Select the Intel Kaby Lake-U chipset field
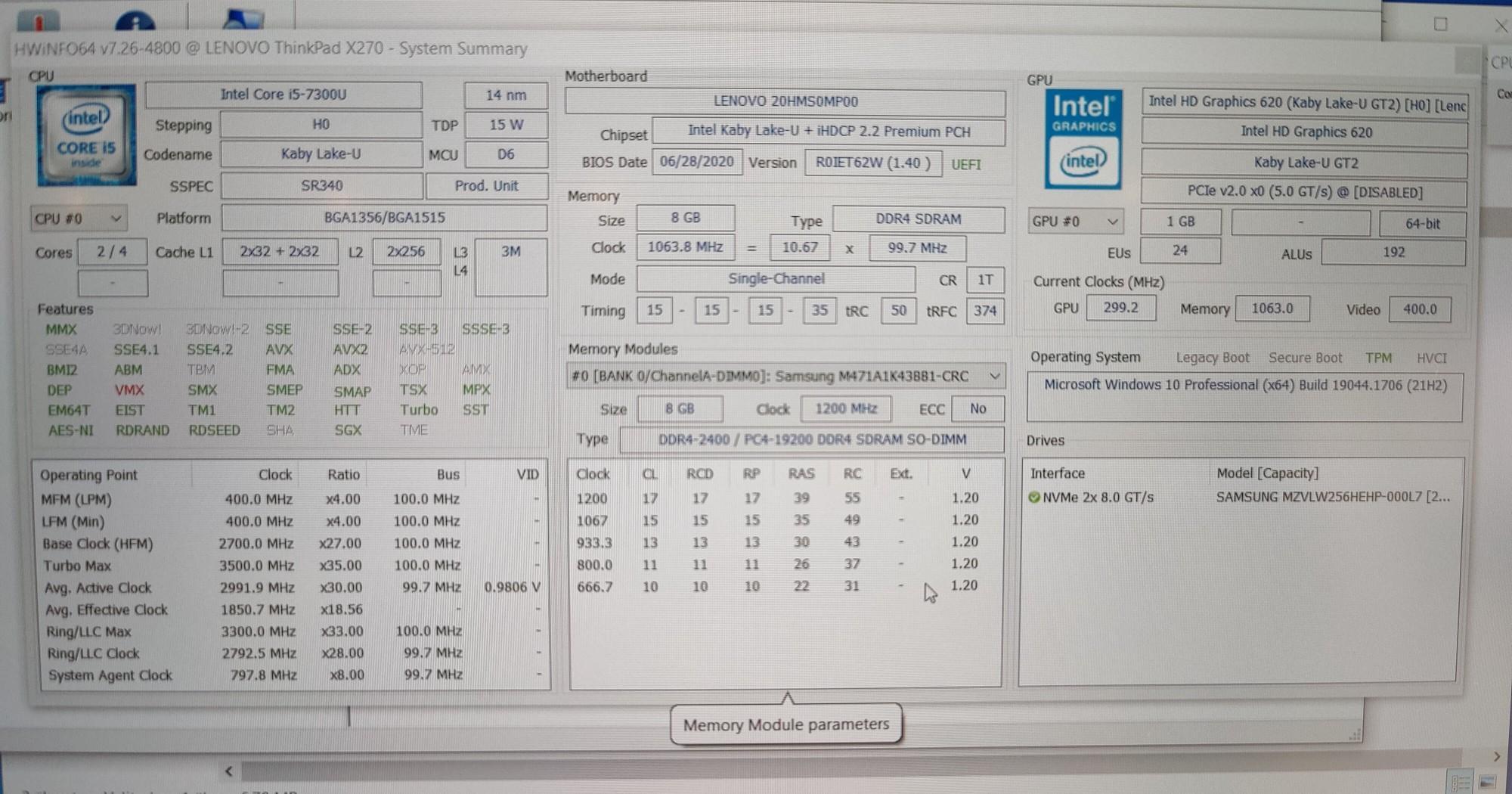This screenshot has height=794, width=1512. (829, 132)
